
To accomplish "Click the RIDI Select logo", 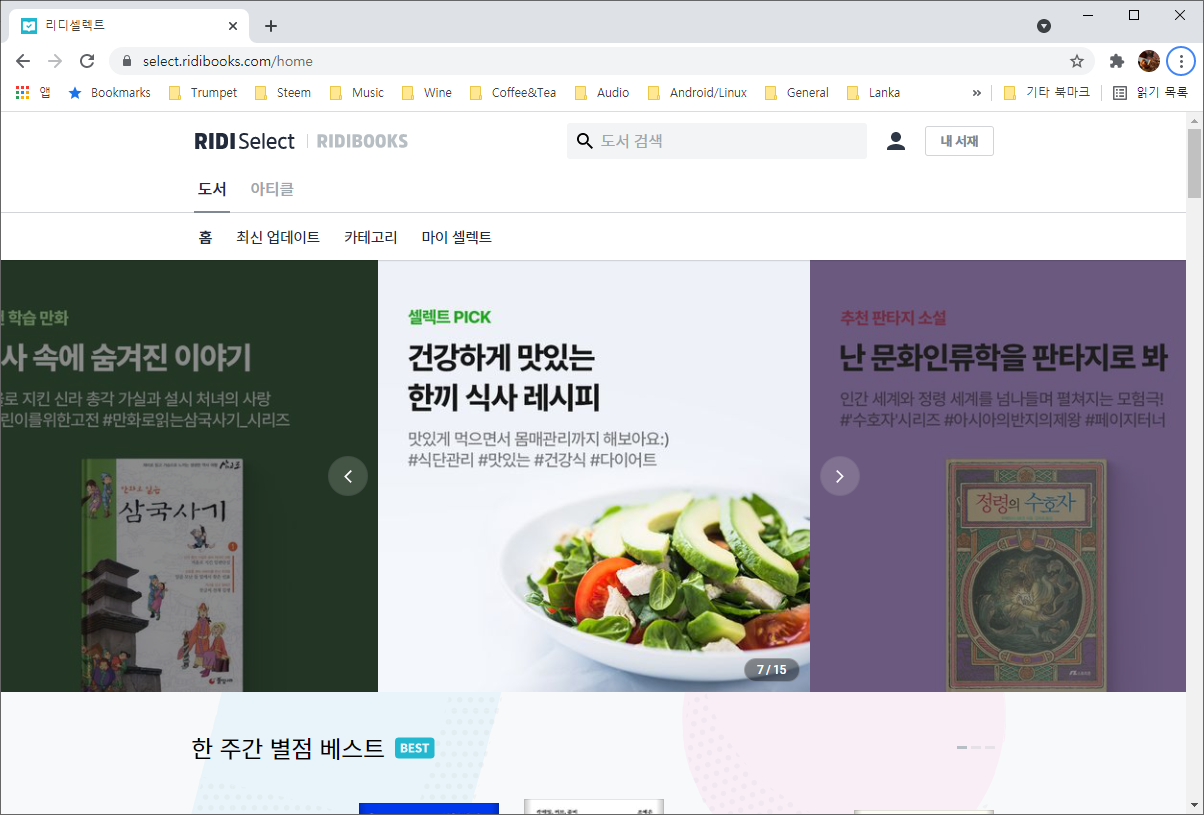I will point(245,141).
